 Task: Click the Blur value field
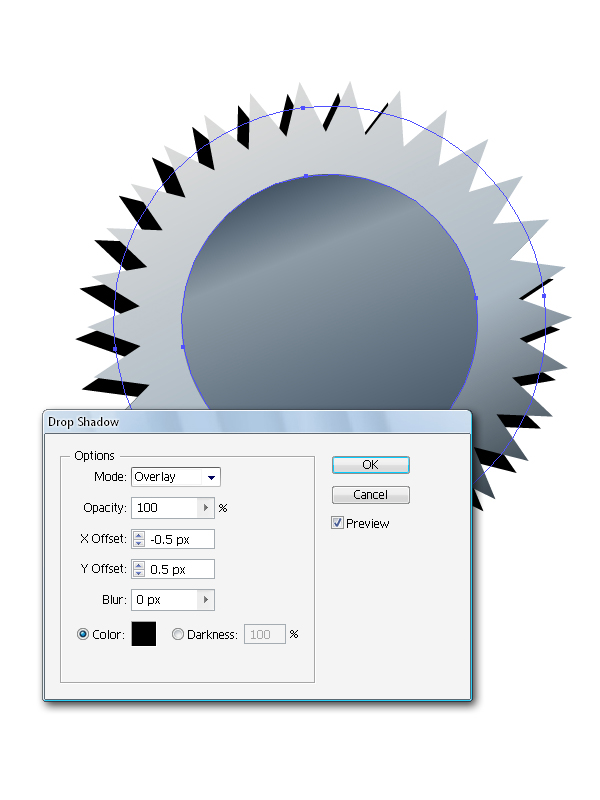[x=165, y=599]
